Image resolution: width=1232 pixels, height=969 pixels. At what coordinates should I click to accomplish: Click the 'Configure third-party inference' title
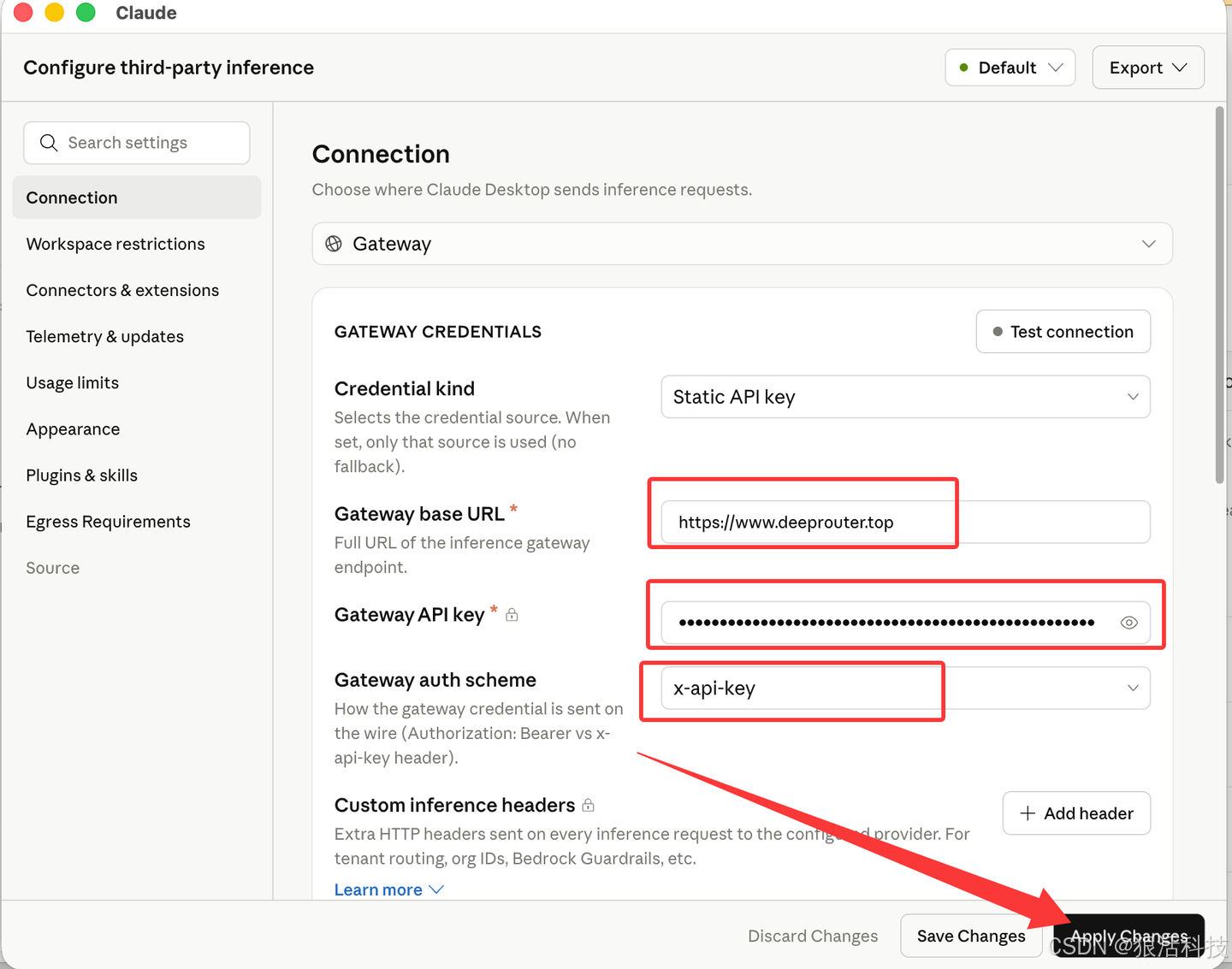169,68
